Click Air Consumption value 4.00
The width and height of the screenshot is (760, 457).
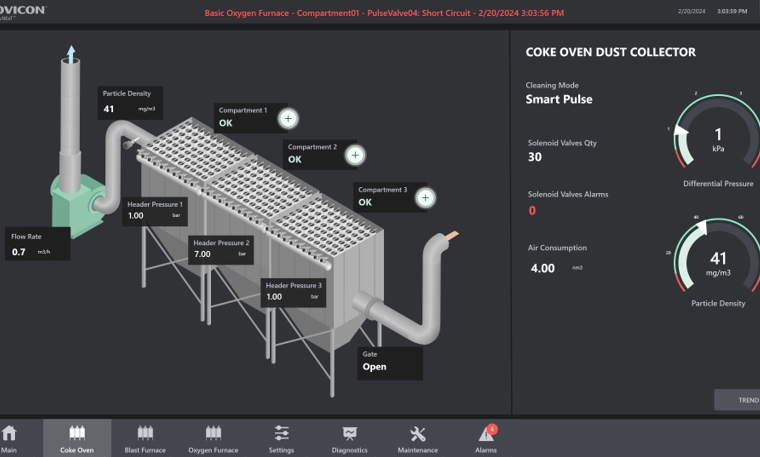pos(542,268)
